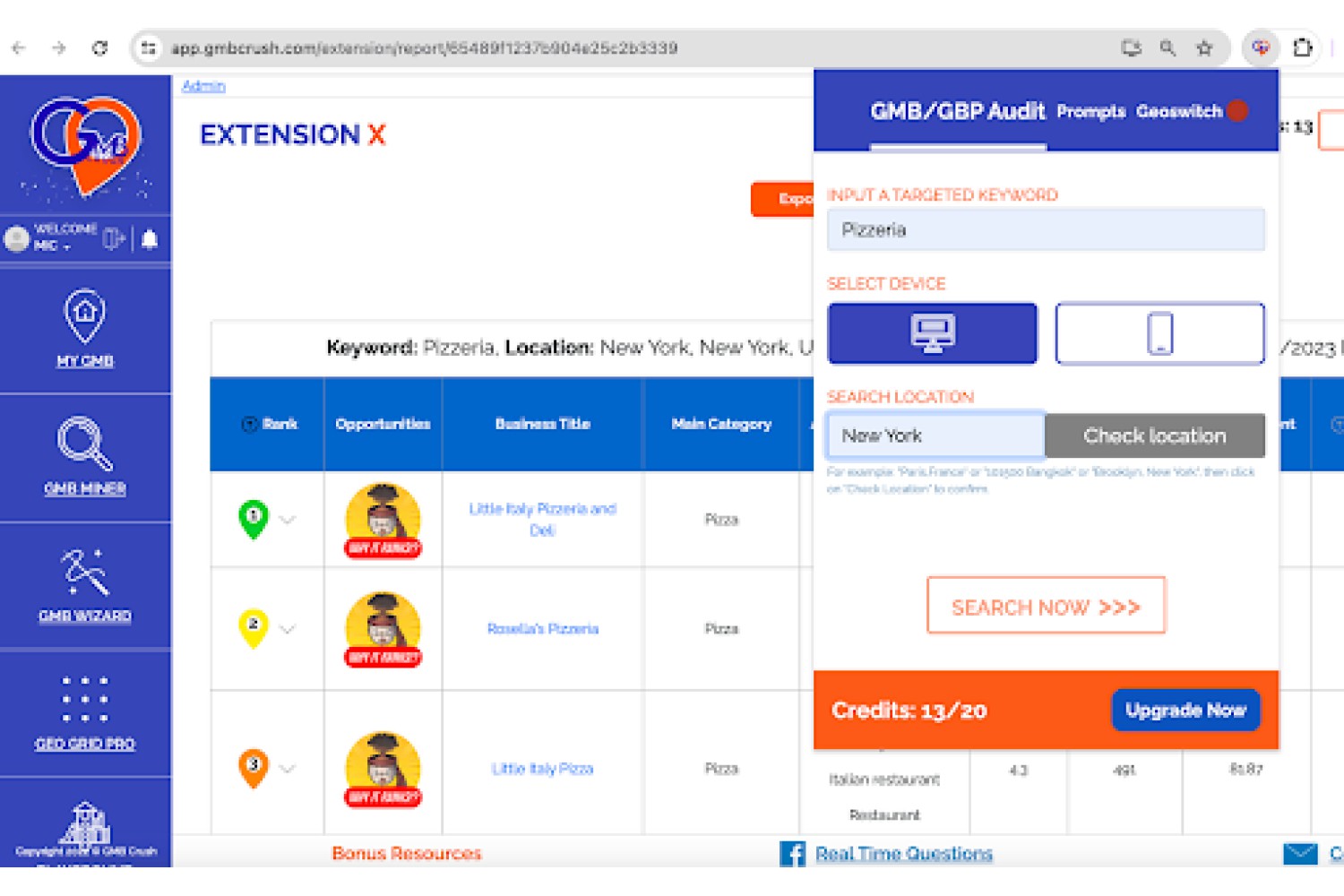Click the Facebook icon near Real Time Questions
Screen dimensions: 1344x896
pos(792,854)
